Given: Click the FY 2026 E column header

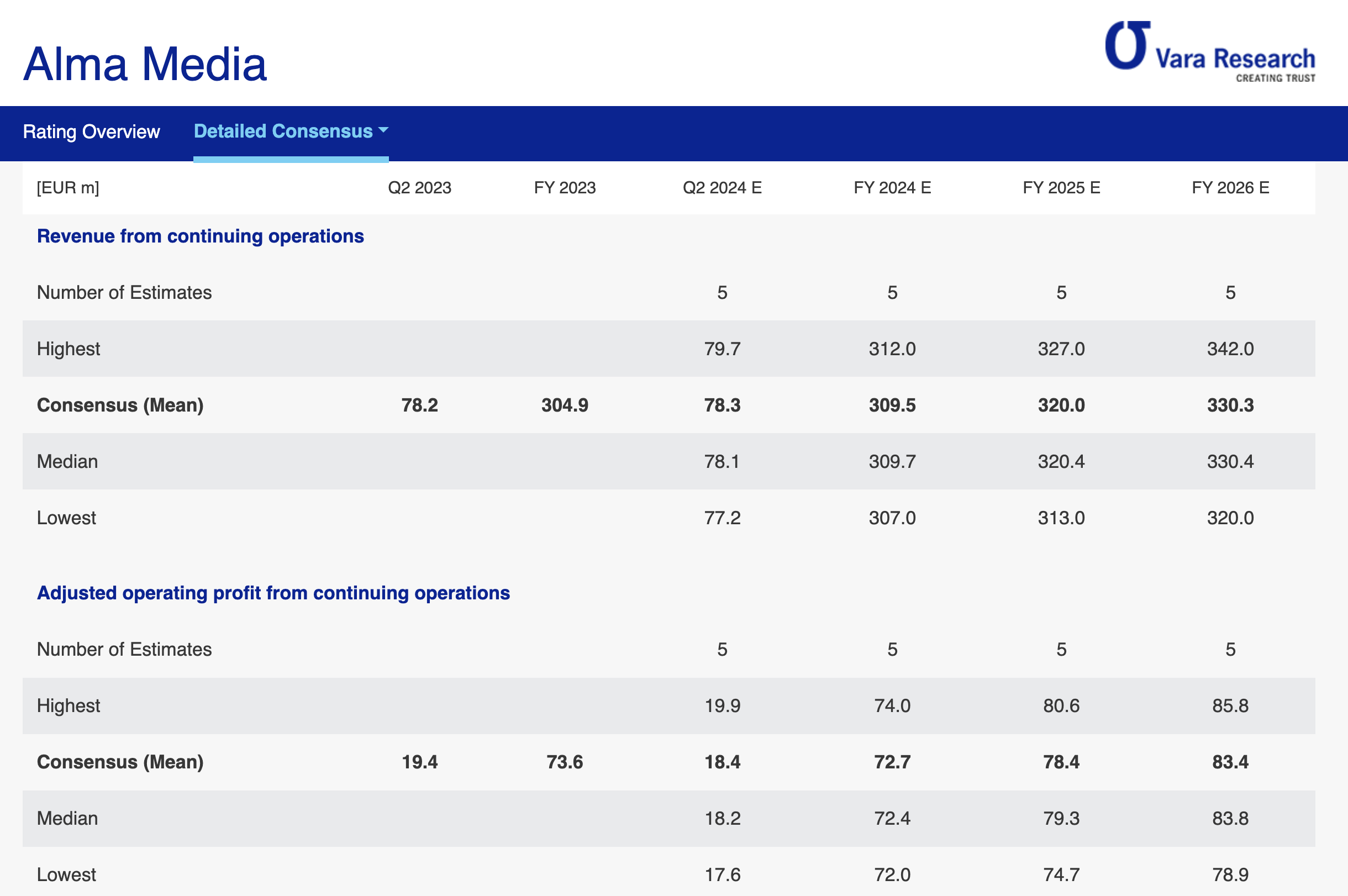Looking at the screenshot, I should coord(1230,188).
